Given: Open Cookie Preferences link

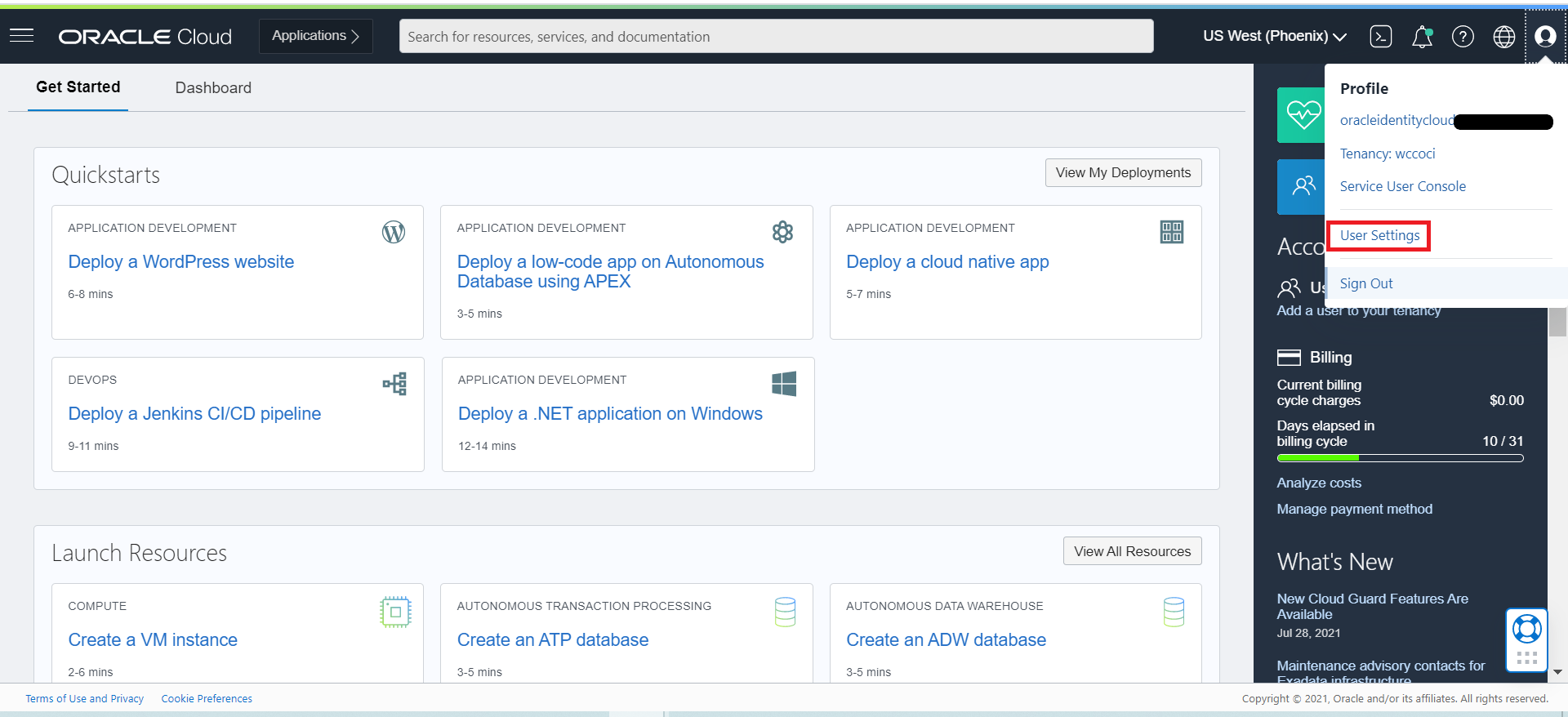Looking at the screenshot, I should click(207, 699).
